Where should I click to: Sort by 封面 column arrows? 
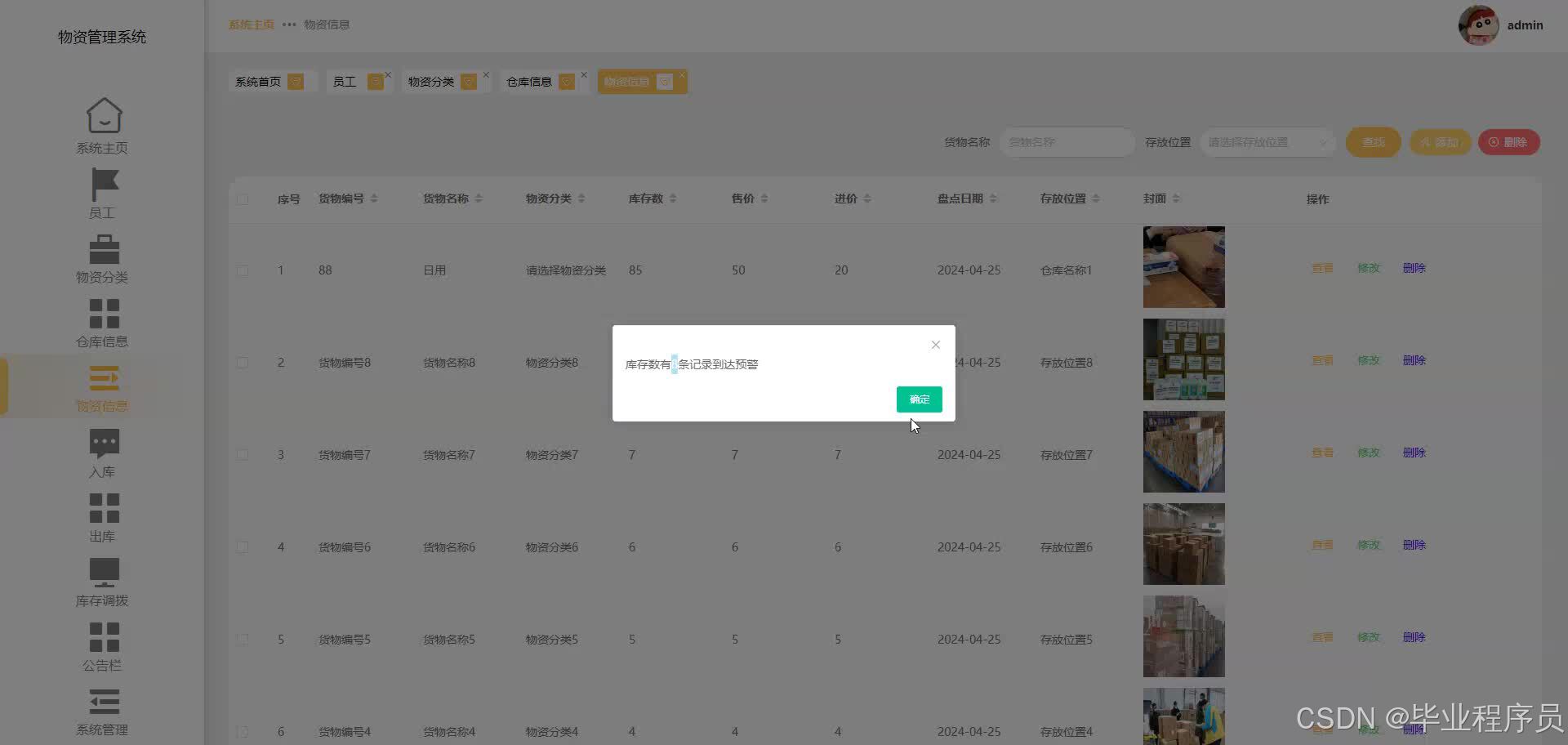coord(1176,199)
